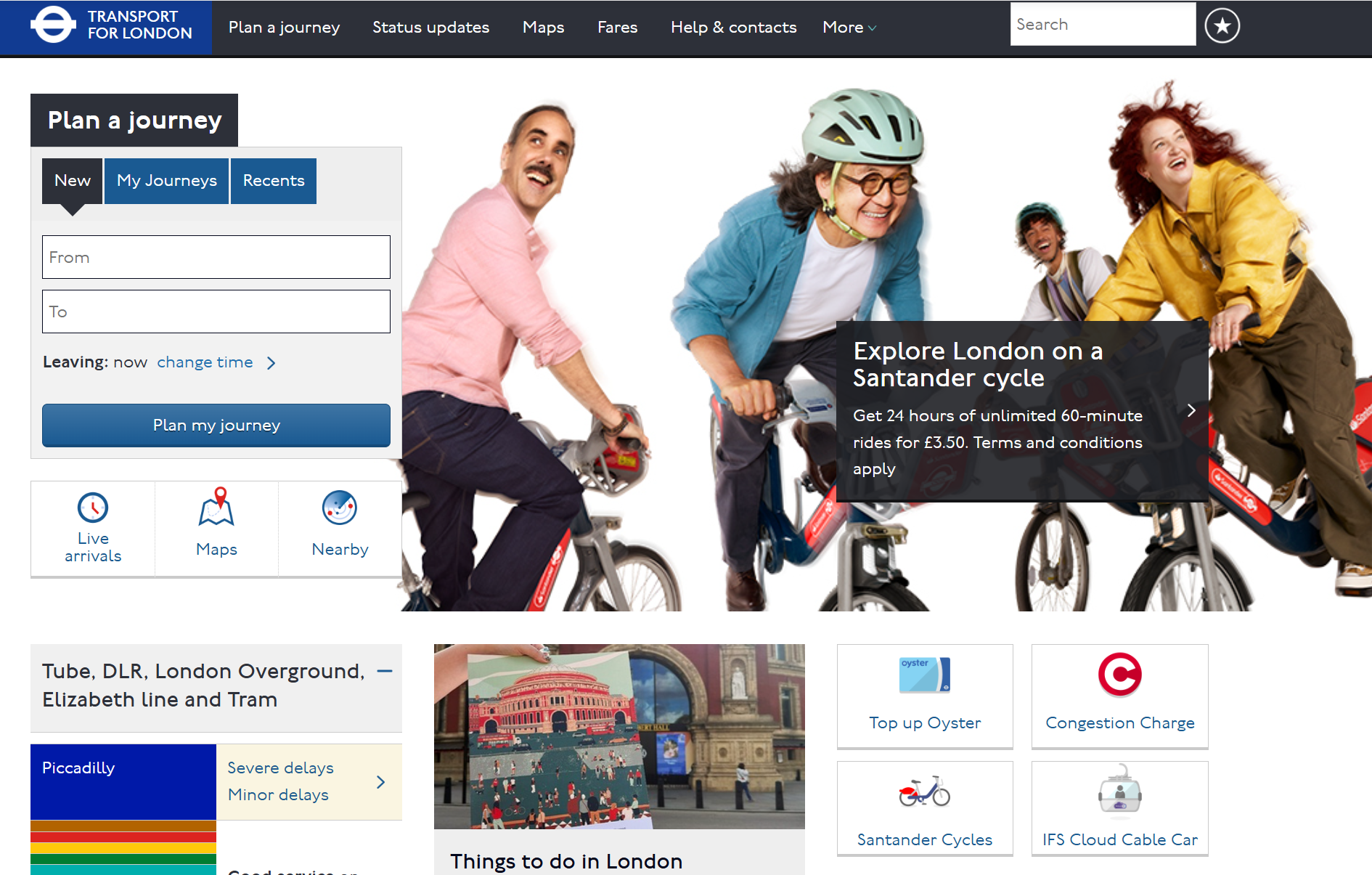1372x875 pixels.
Task: Switch to the My Journeys tab
Action: click(166, 181)
